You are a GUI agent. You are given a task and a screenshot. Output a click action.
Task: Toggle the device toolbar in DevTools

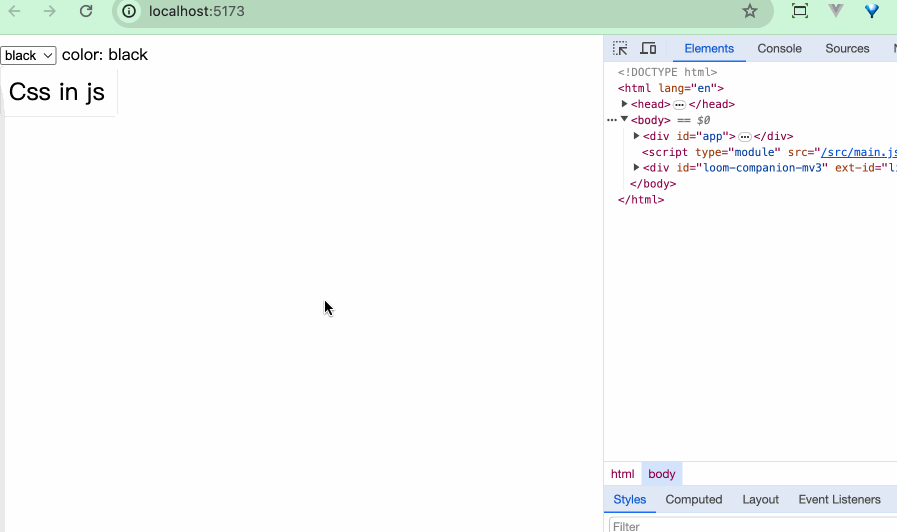[648, 48]
